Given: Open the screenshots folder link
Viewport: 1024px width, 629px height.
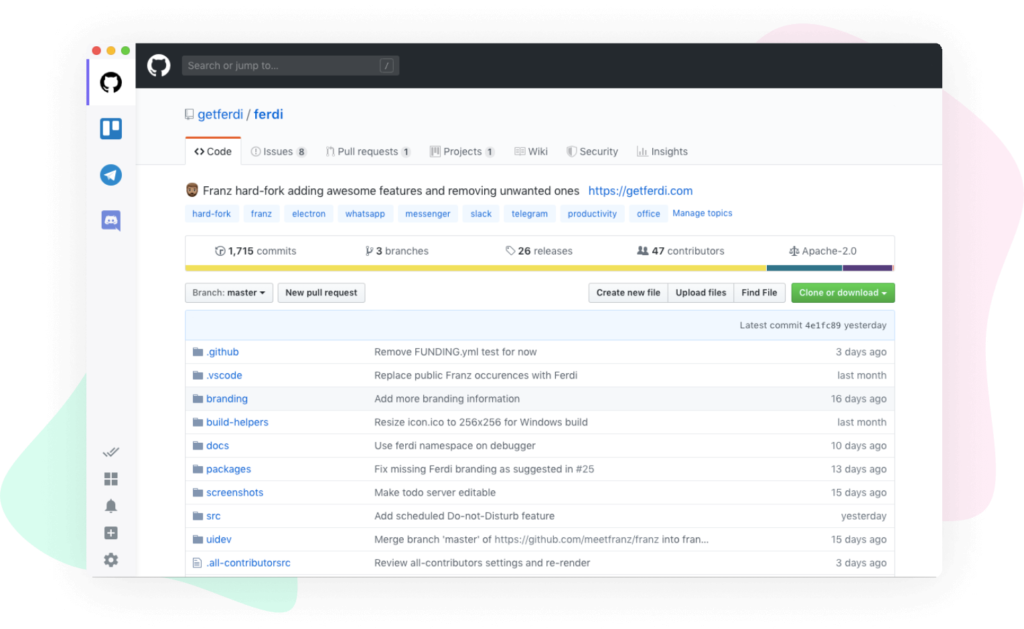Looking at the screenshot, I should pos(234,492).
